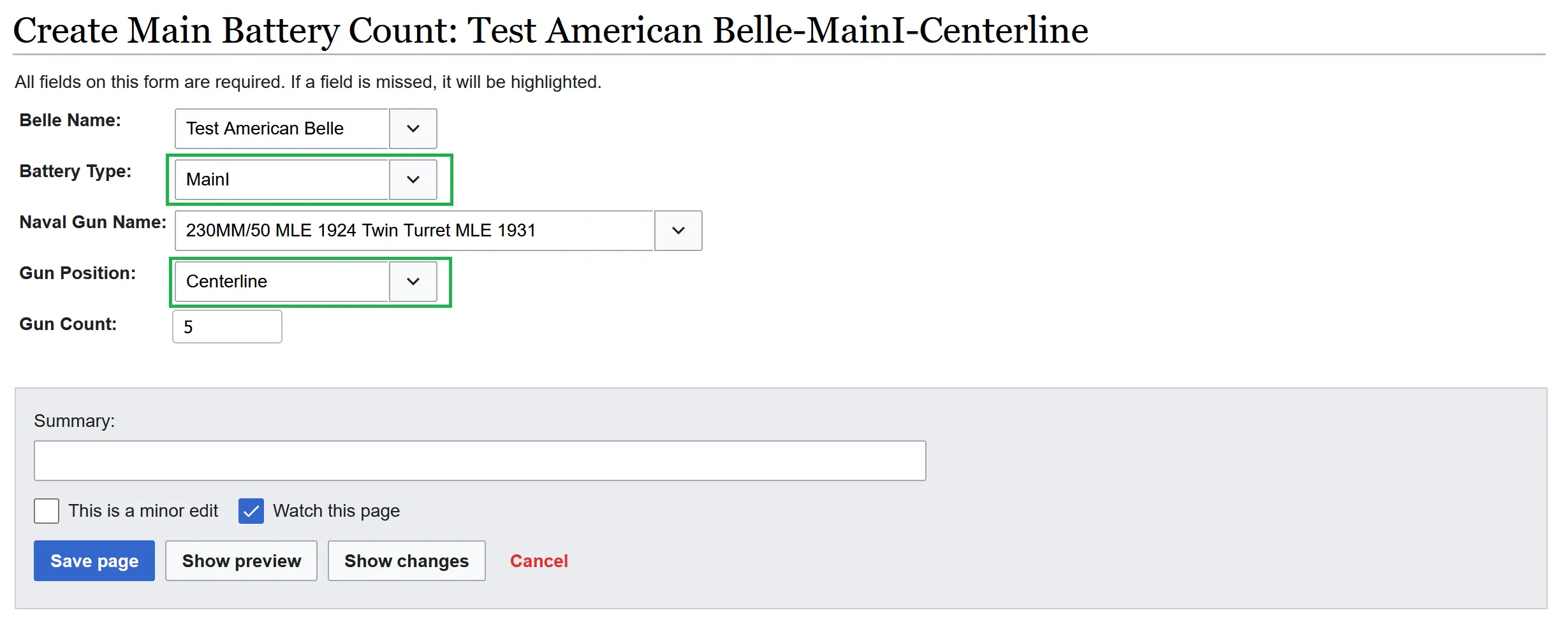Focus the Gun Count number input
The width and height of the screenshot is (1568, 627).
tap(227, 327)
